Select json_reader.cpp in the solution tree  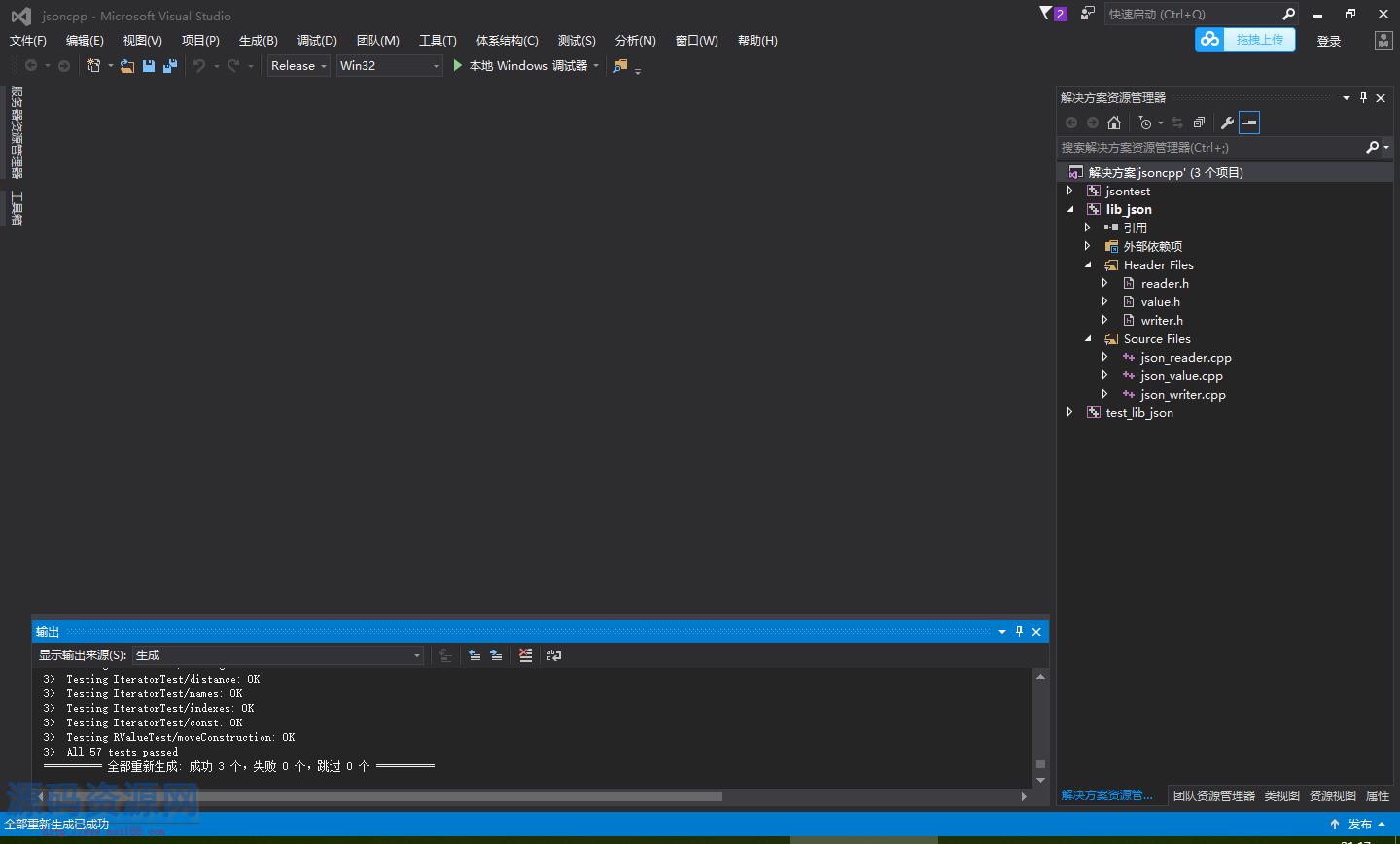[1185, 358]
